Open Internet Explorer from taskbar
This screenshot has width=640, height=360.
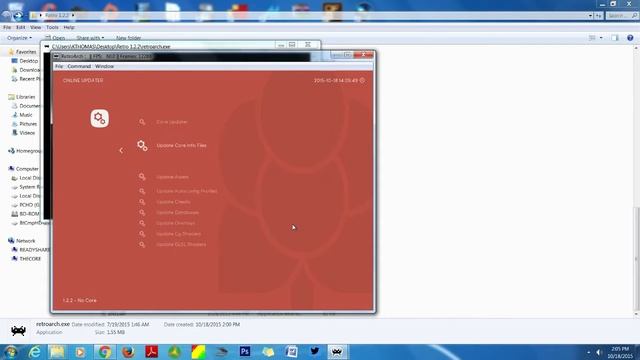[35, 352]
